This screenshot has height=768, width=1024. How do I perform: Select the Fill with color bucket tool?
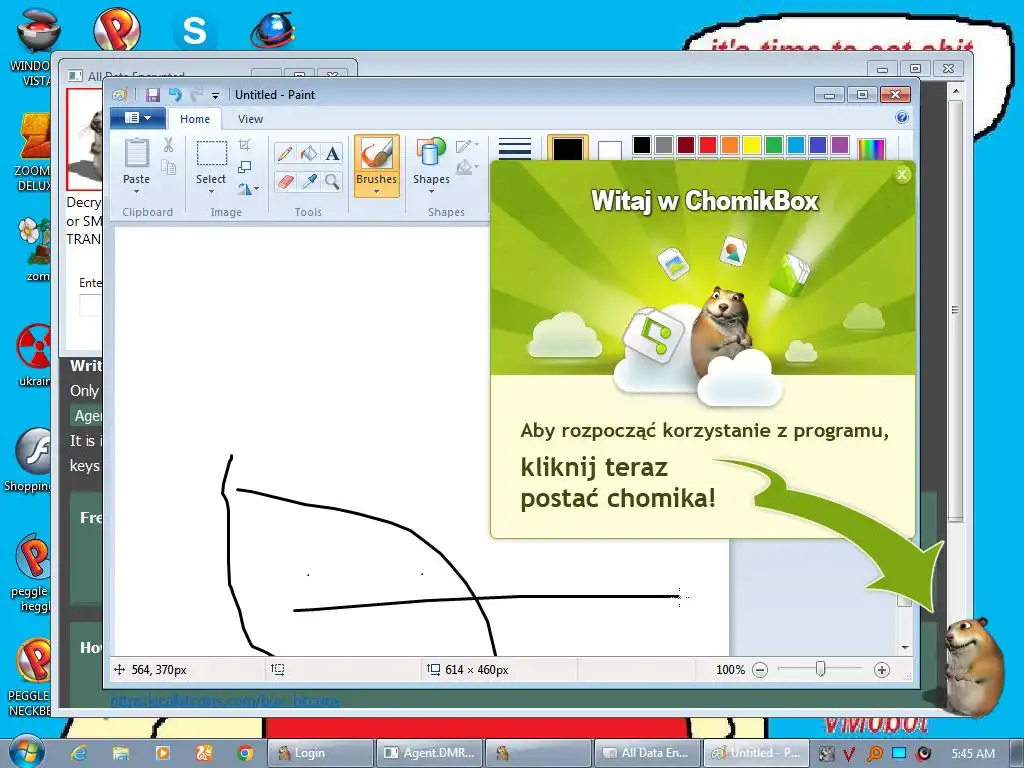tap(309, 153)
